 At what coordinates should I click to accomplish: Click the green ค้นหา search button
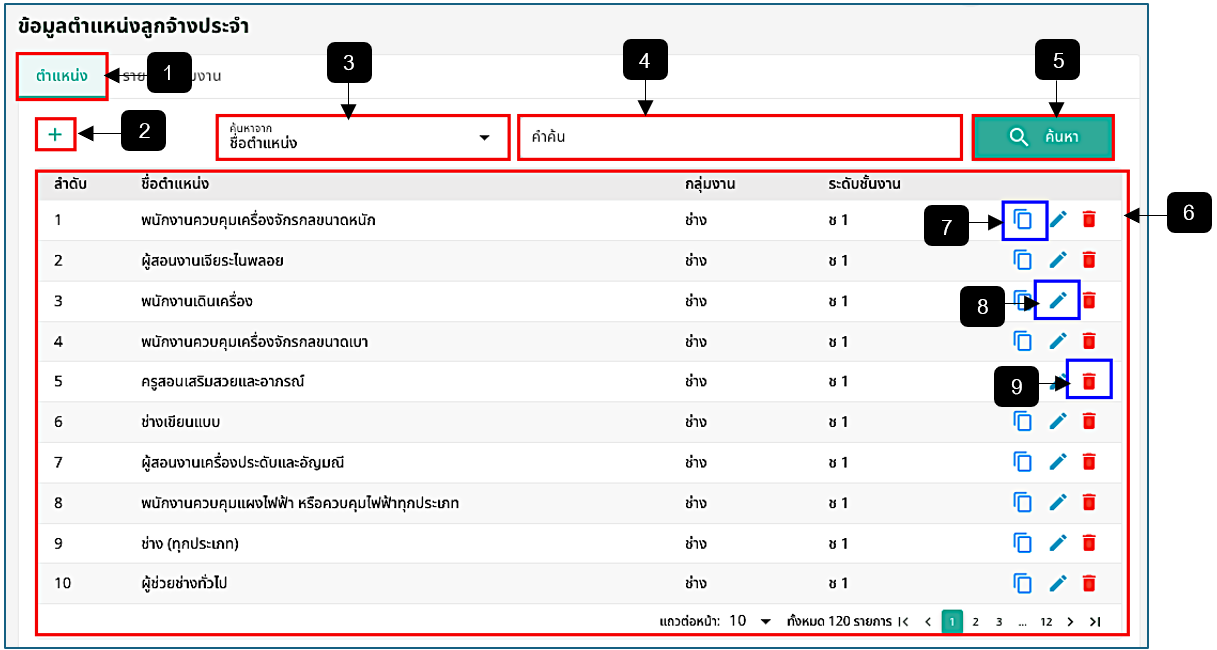[1043, 137]
